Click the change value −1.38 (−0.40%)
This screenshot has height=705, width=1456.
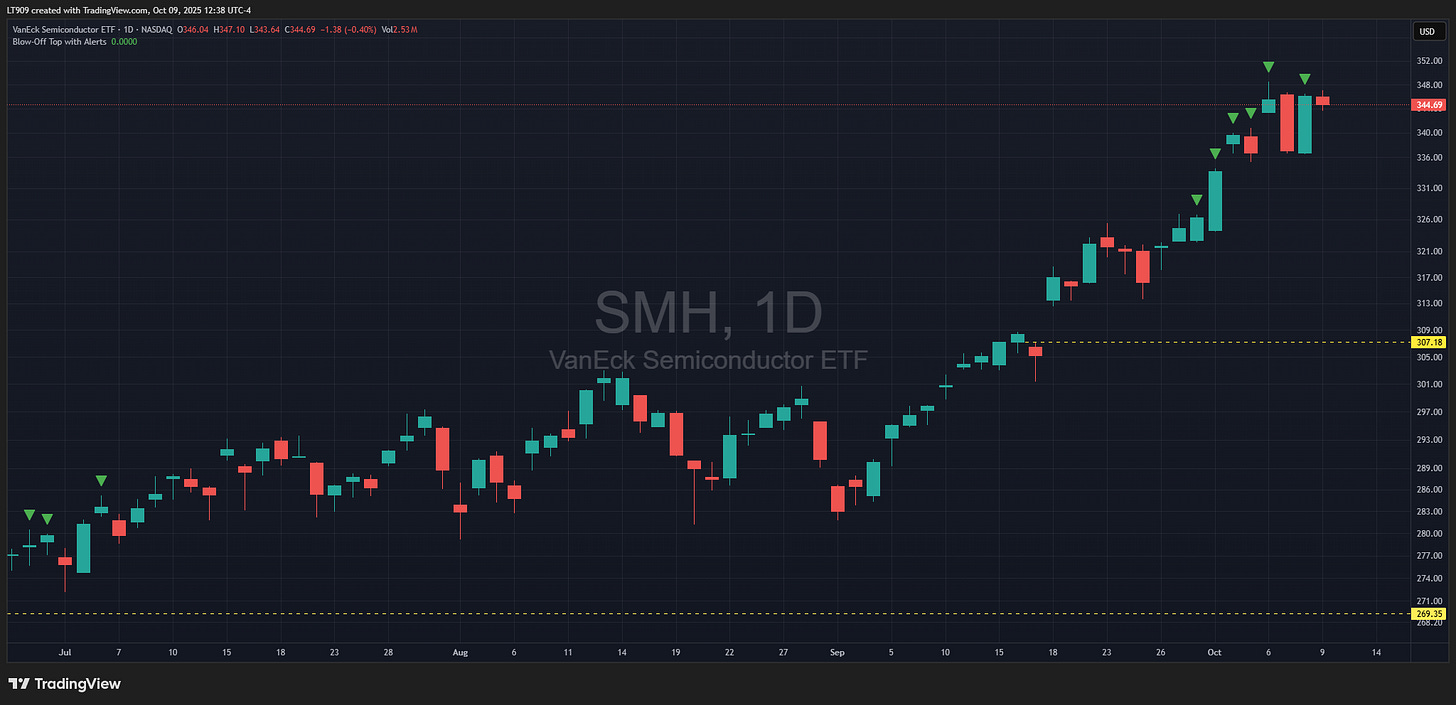(348, 30)
